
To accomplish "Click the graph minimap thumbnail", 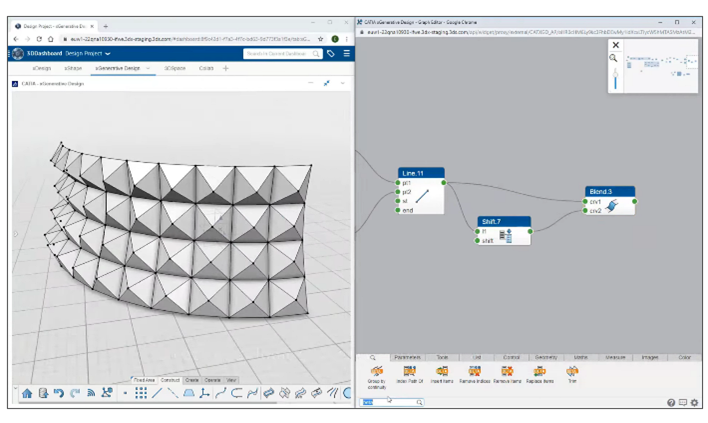I will tap(661, 65).
